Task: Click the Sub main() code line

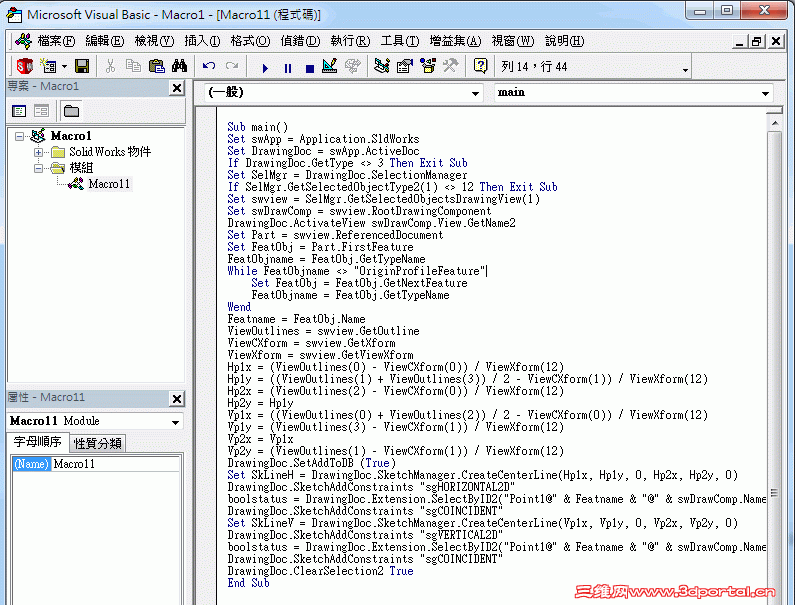Action: (258, 127)
